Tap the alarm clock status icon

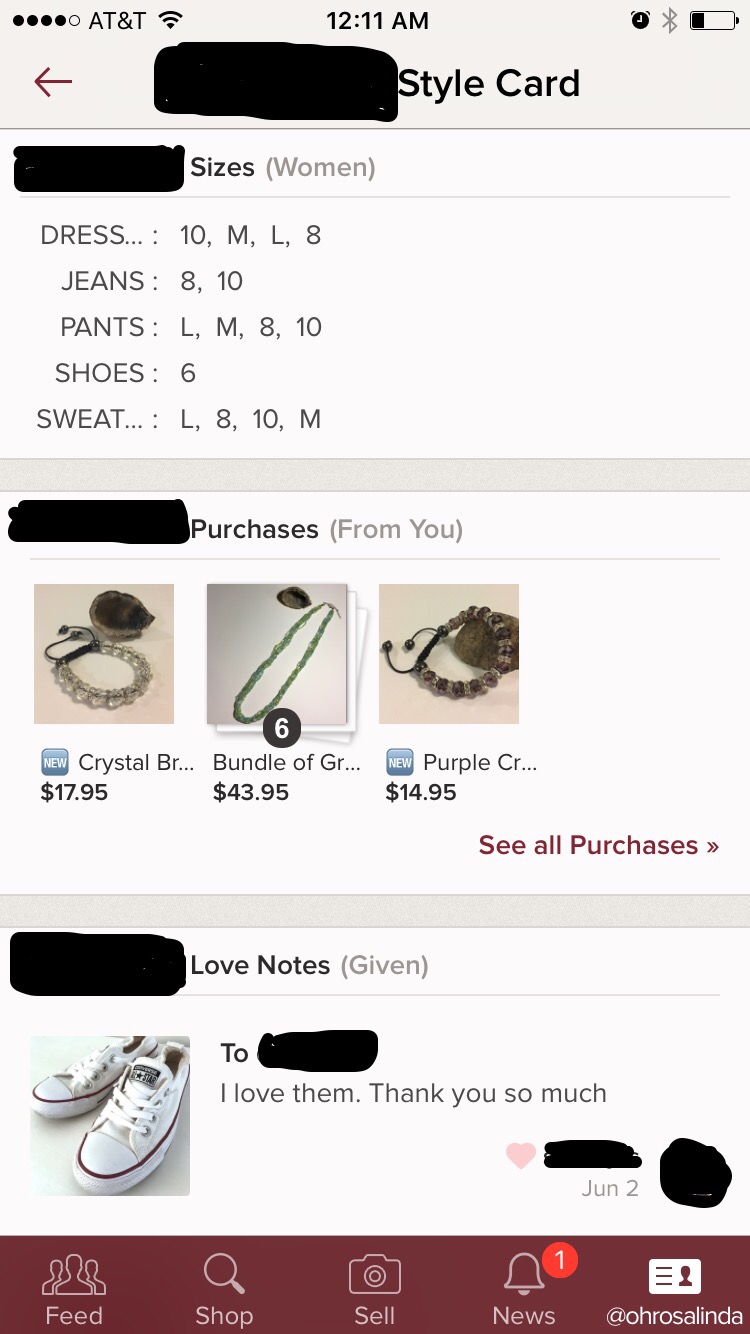[641, 20]
